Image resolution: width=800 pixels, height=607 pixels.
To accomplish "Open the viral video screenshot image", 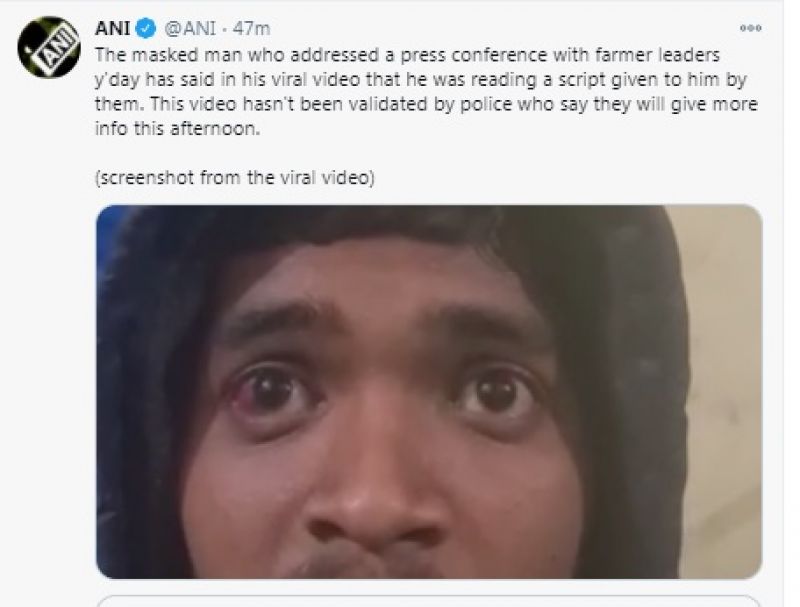I will tap(429, 392).
